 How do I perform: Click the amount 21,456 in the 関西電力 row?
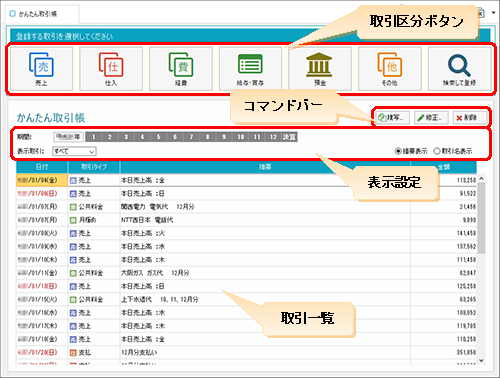tap(468, 207)
